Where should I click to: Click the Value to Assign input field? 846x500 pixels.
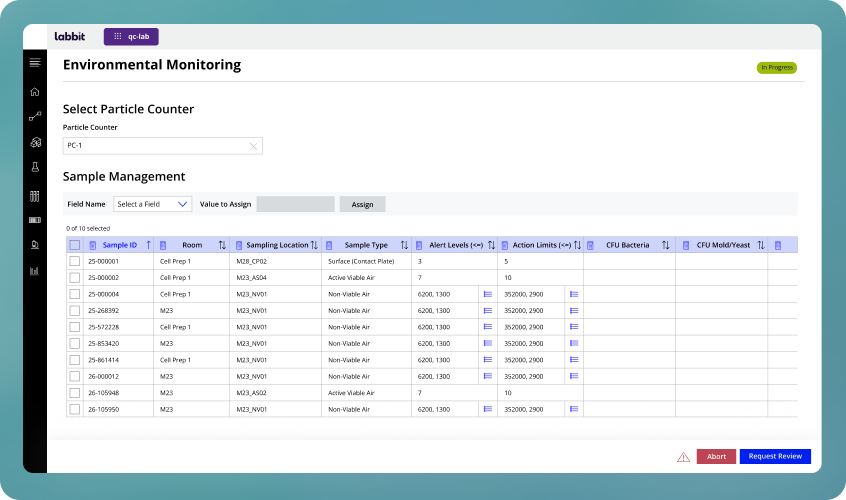296,204
